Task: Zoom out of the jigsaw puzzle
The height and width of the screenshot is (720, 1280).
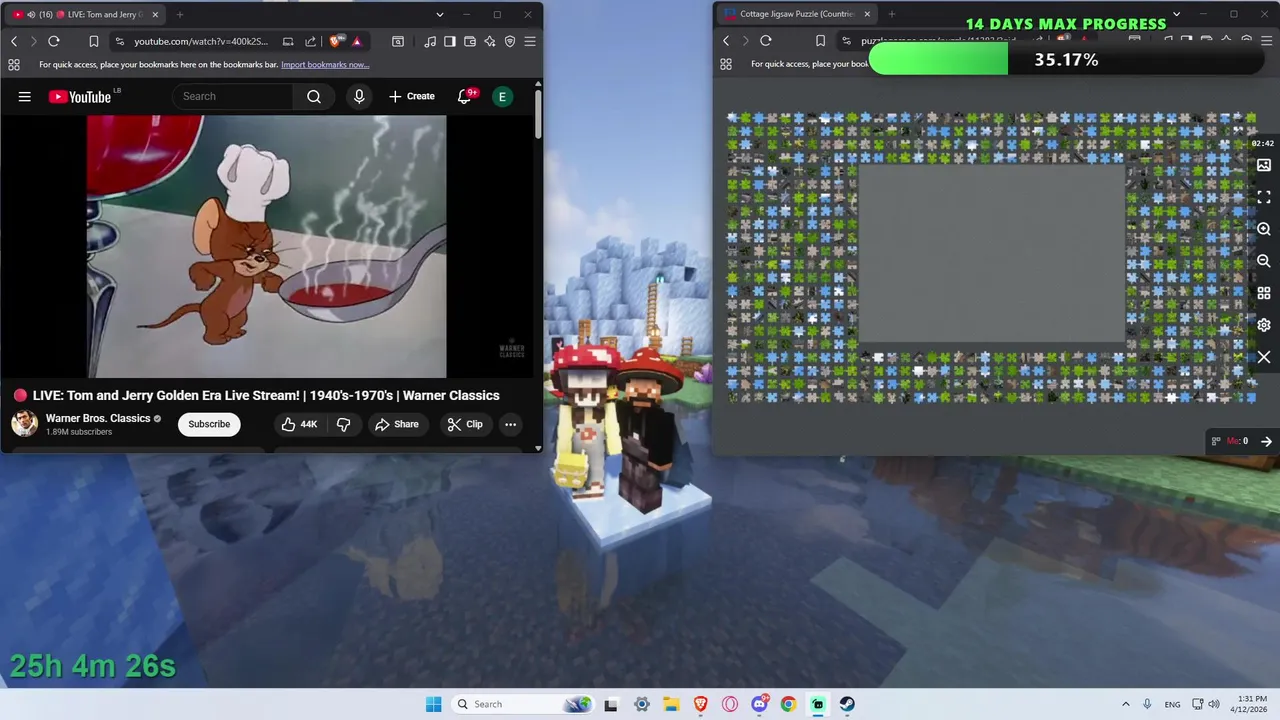Action: pos(1264,261)
